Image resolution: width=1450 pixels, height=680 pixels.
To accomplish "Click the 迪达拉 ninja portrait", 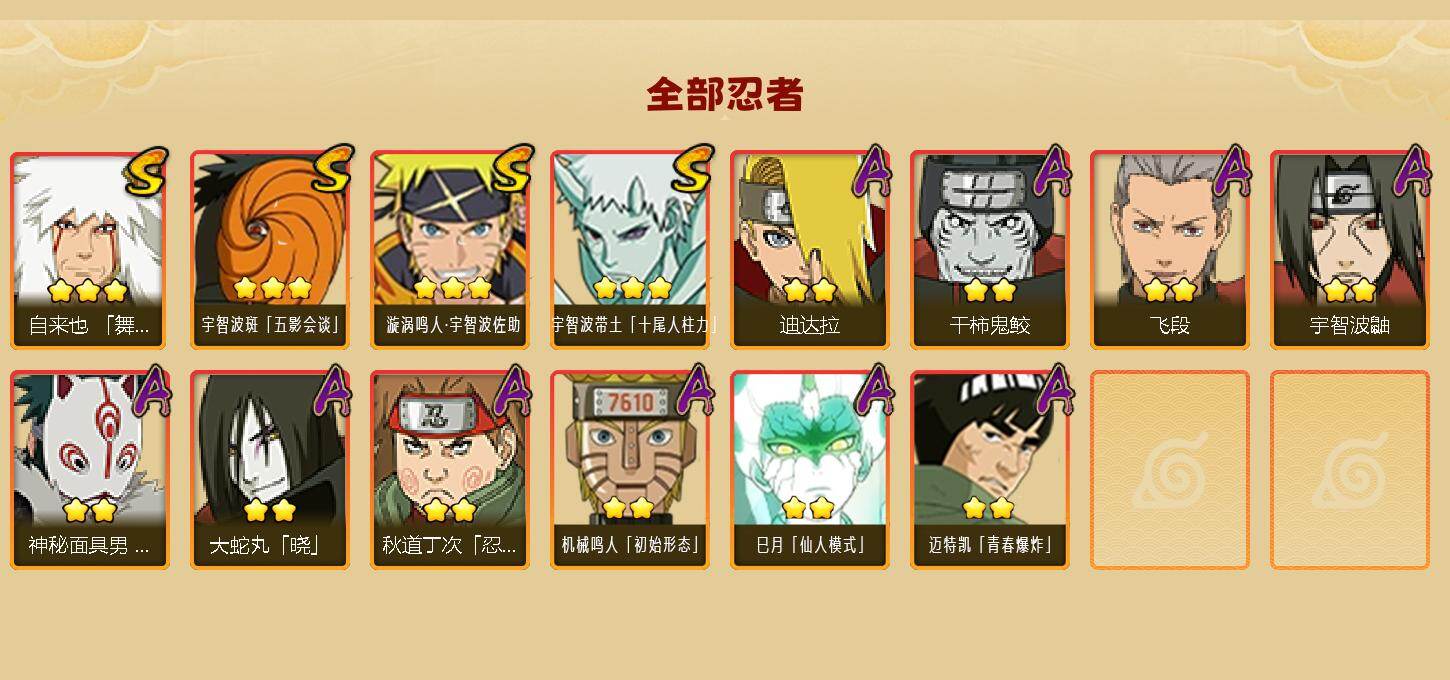I will click(x=810, y=250).
